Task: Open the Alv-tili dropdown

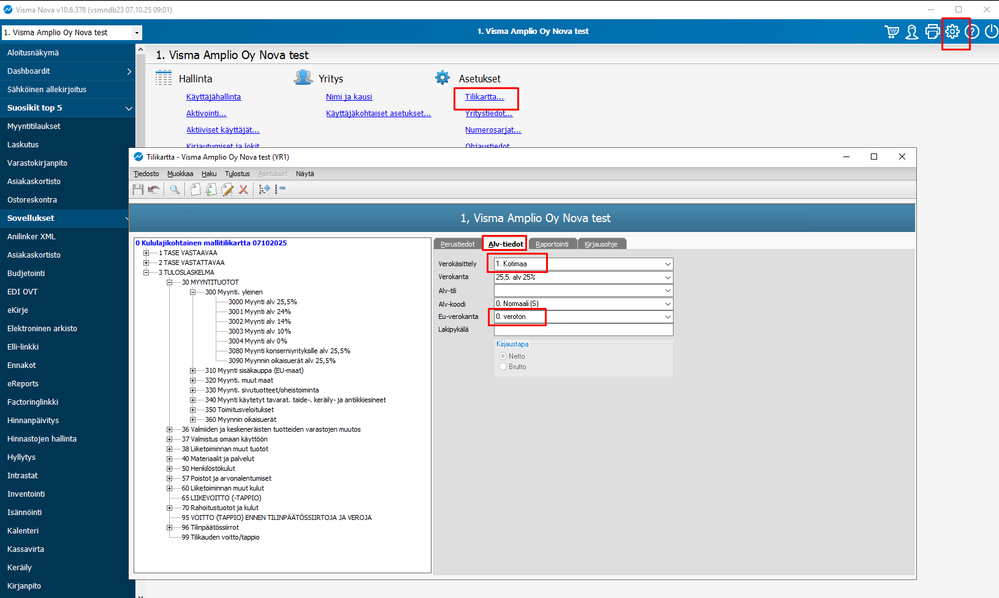Action: pyautogui.click(x=667, y=291)
